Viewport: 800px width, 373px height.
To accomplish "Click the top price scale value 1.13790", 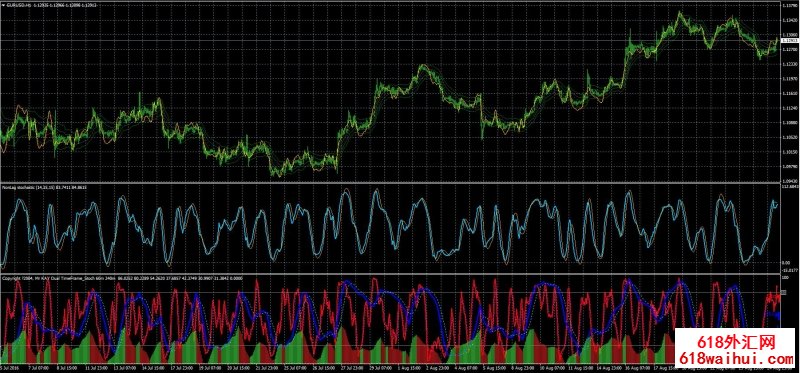I will pyautogui.click(x=790, y=6).
